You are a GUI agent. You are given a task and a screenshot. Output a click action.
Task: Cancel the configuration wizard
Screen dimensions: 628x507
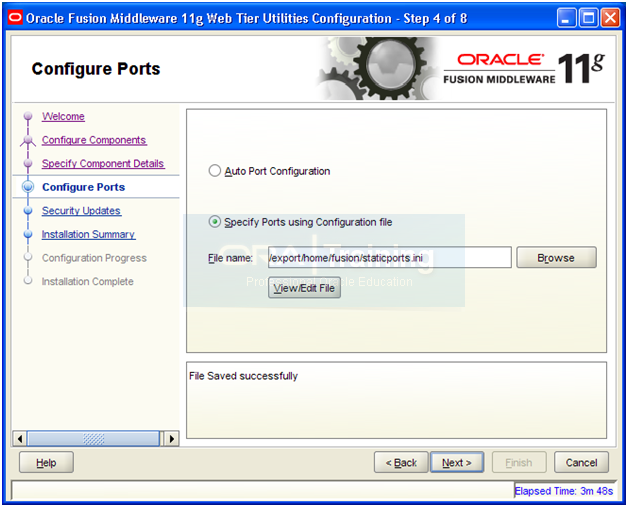[581, 463]
